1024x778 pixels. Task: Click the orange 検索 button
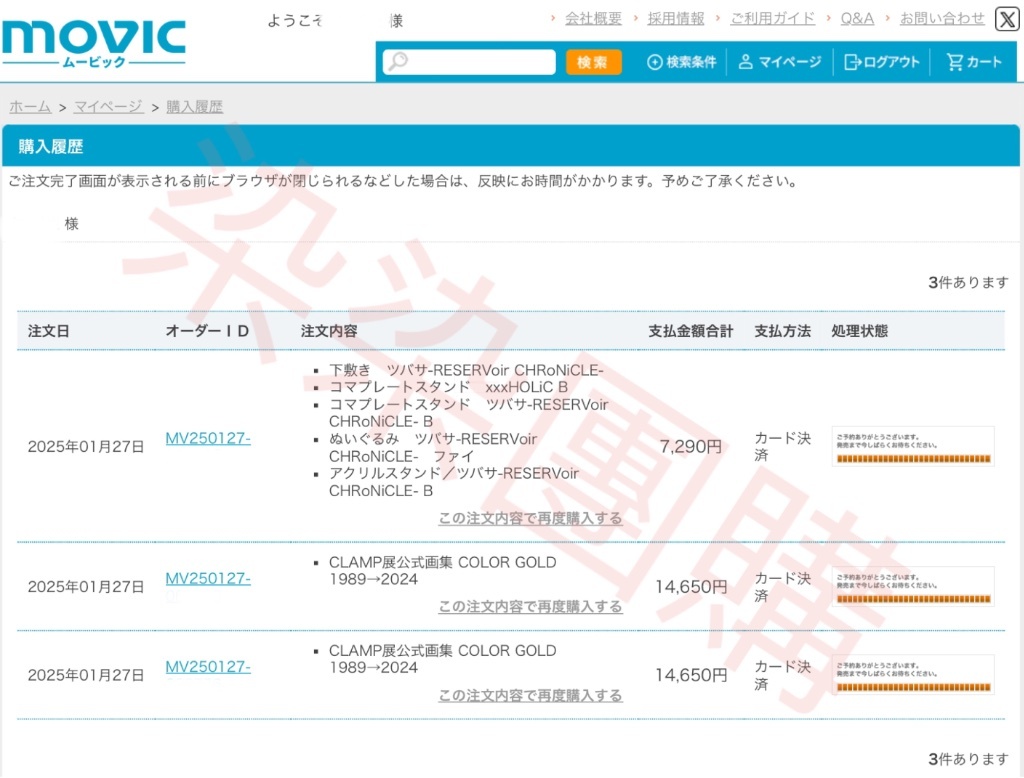(x=593, y=62)
